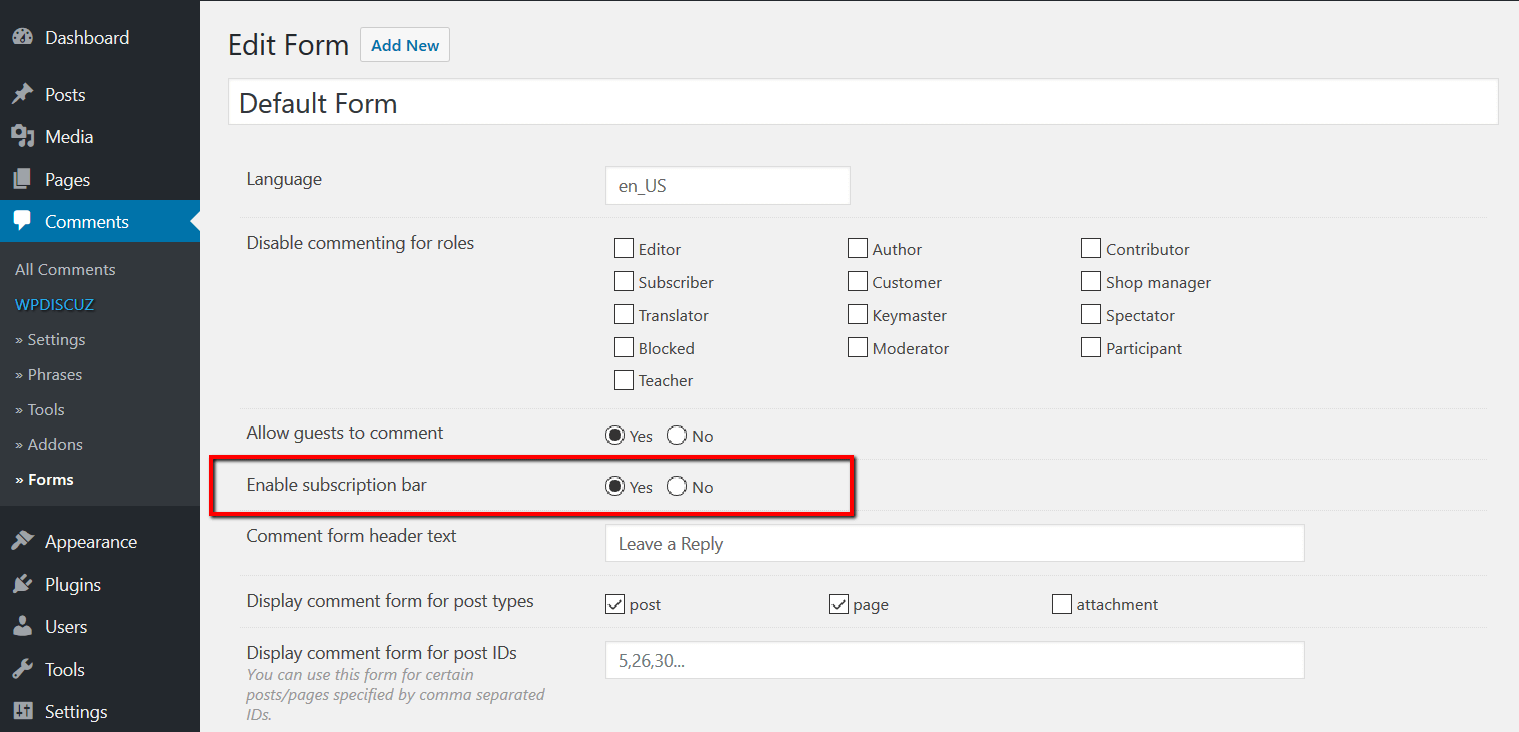
Task: Open All Comments in the sidebar
Action: tap(65, 270)
